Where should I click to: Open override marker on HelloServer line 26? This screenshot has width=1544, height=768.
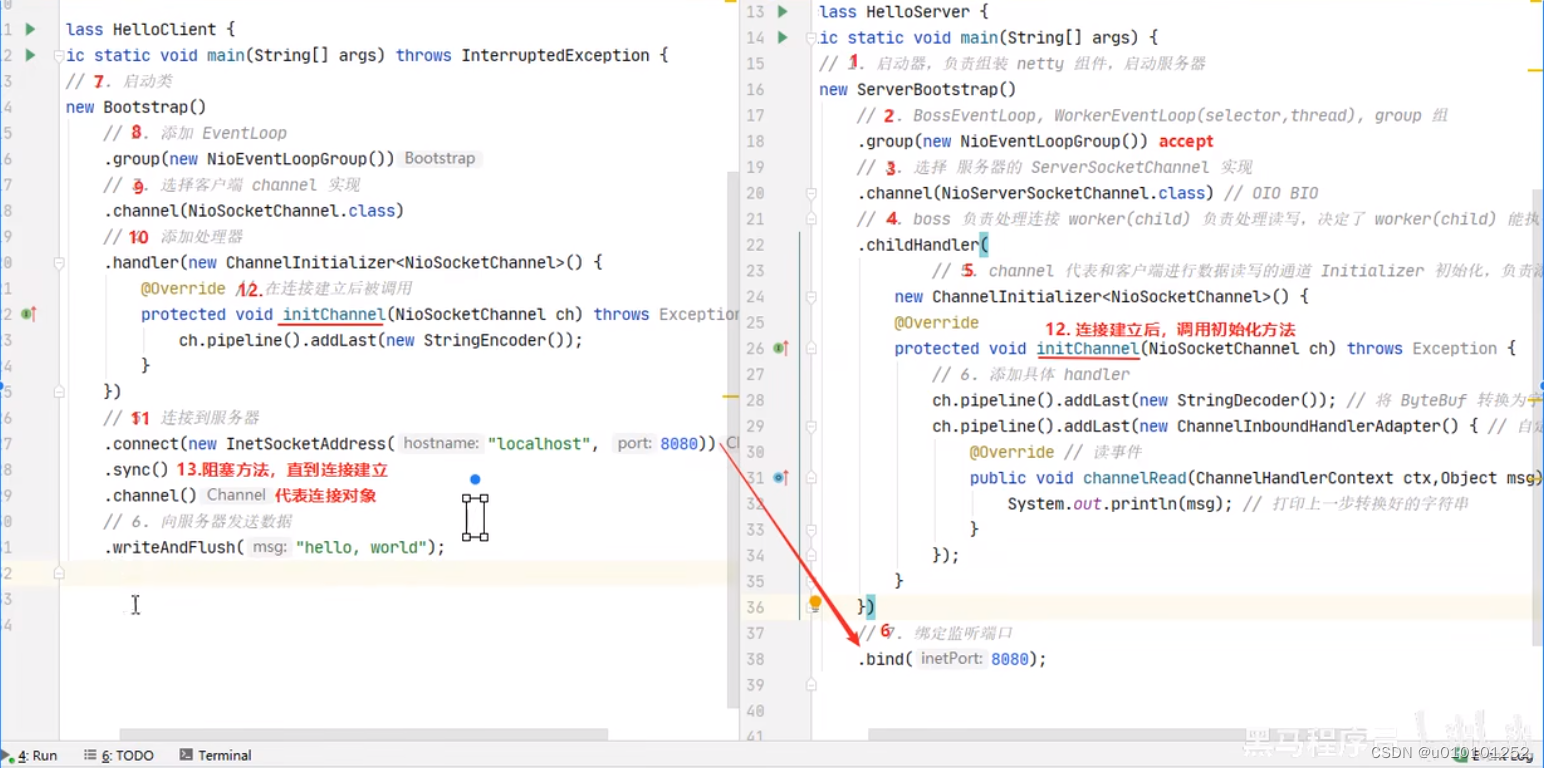pyautogui.click(x=781, y=348)
